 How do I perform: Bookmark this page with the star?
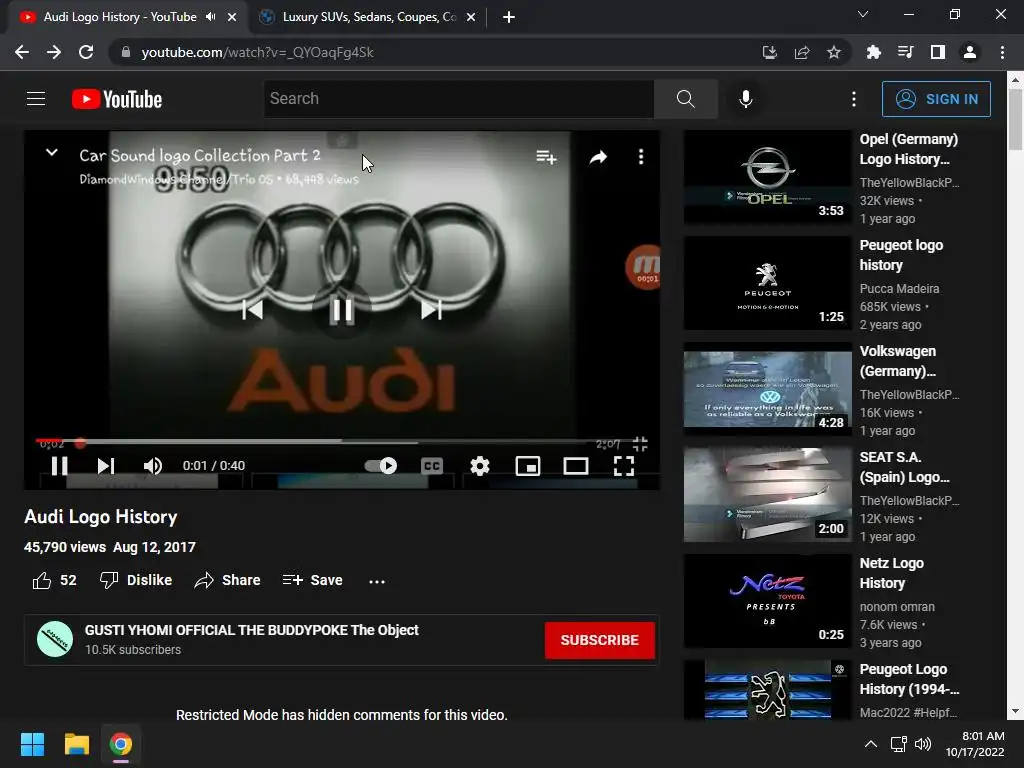834,52
